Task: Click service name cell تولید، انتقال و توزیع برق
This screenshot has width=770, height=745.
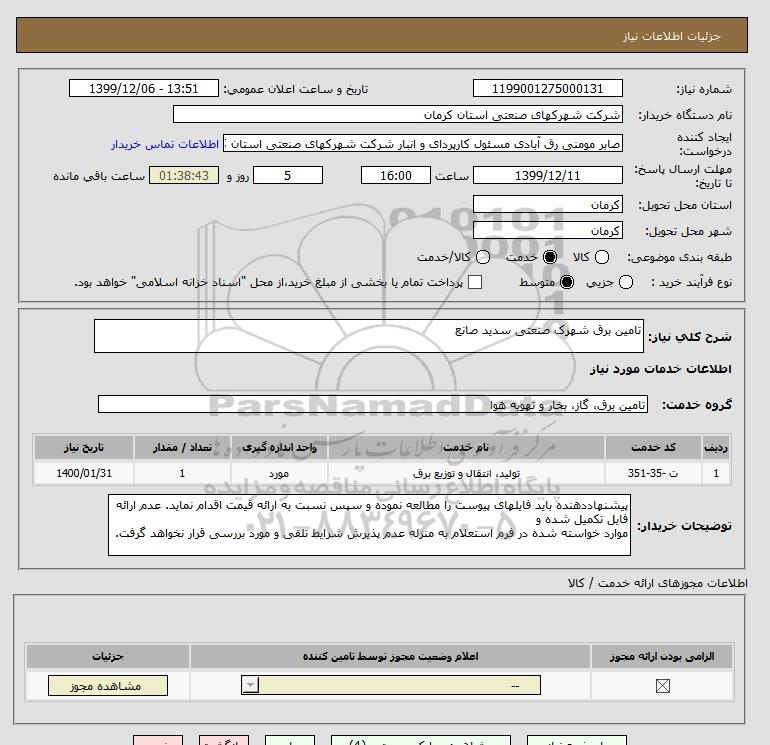Action: pos(466,473)
